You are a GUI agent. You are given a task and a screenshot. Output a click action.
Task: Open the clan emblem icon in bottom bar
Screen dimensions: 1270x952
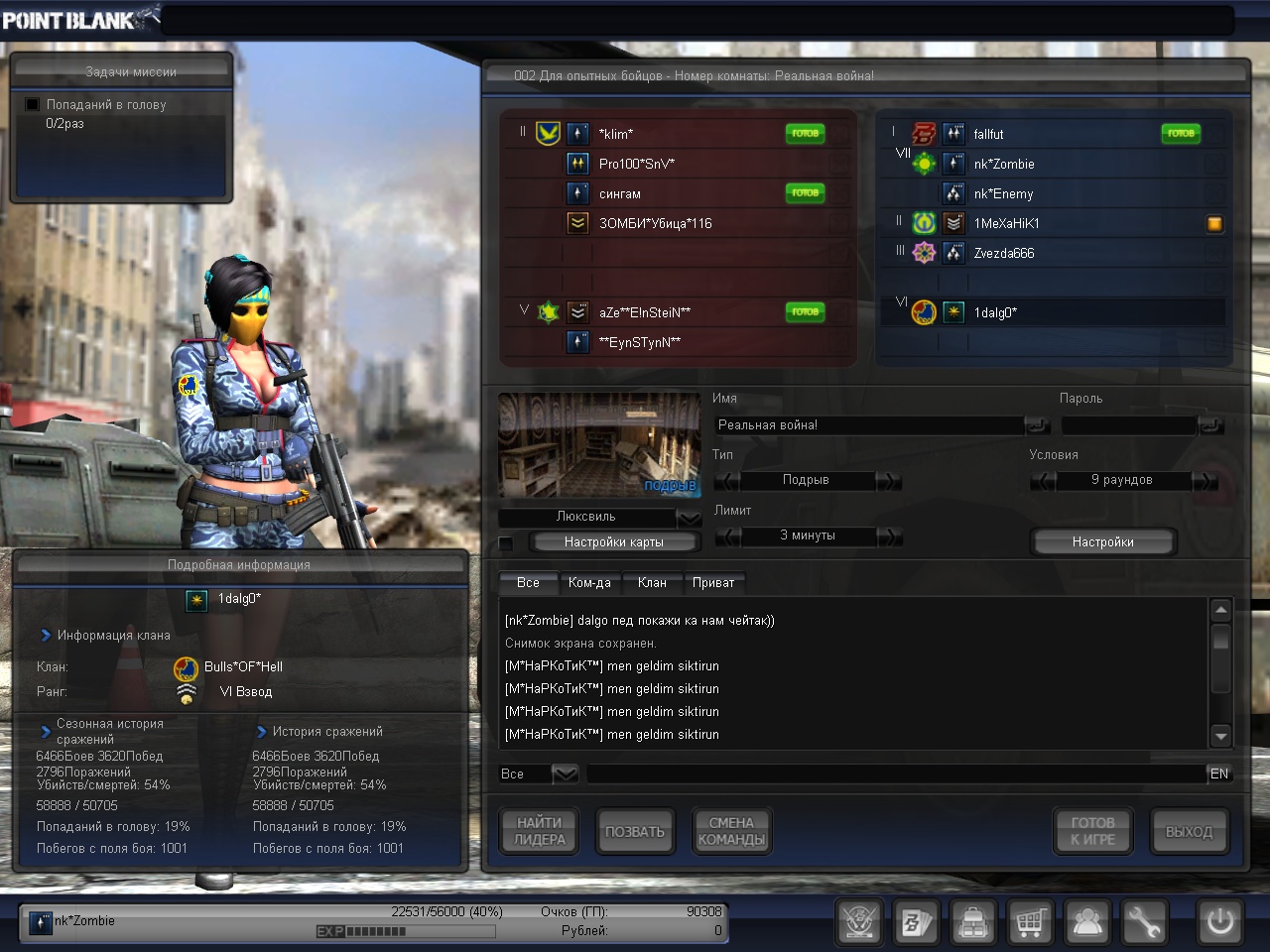click(x=859, y=922)
